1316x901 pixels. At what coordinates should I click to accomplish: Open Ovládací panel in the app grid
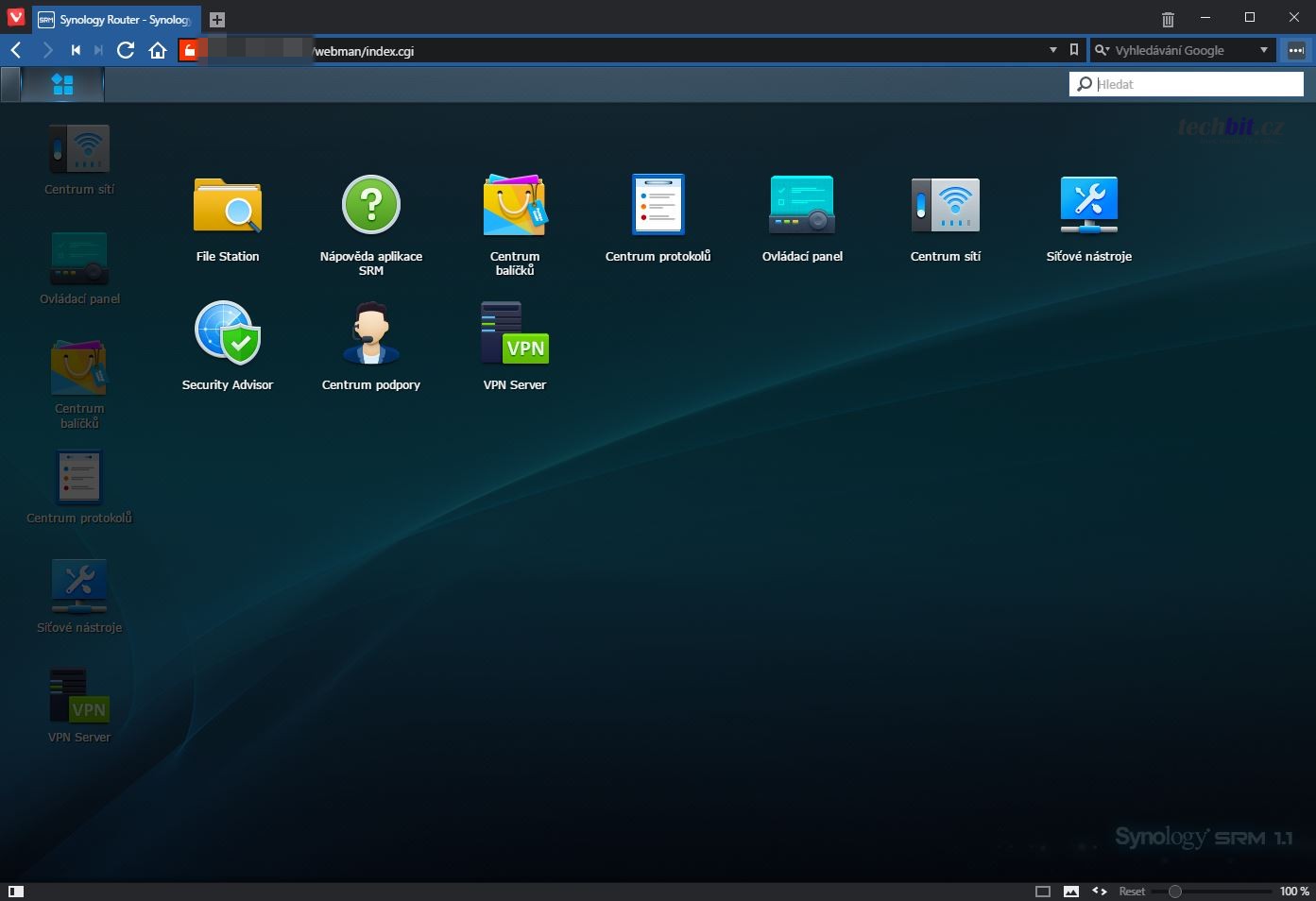pos(802,206)
